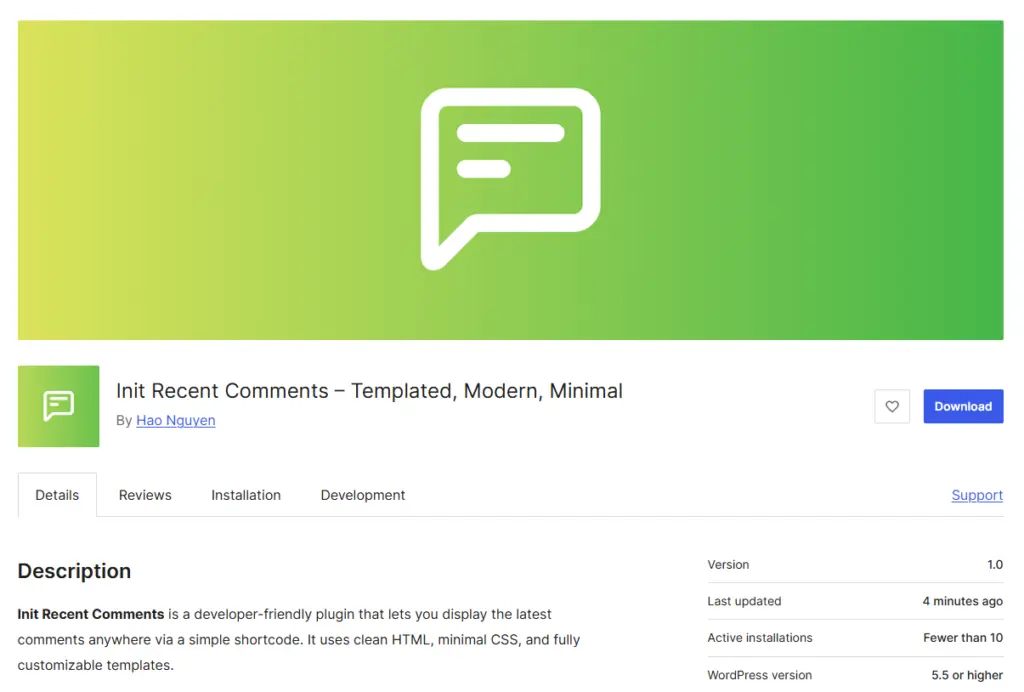The width and height of the screenshot is (1024, 692).
Task: Click the '4 minutes ago' value
Action: [963, 601]
